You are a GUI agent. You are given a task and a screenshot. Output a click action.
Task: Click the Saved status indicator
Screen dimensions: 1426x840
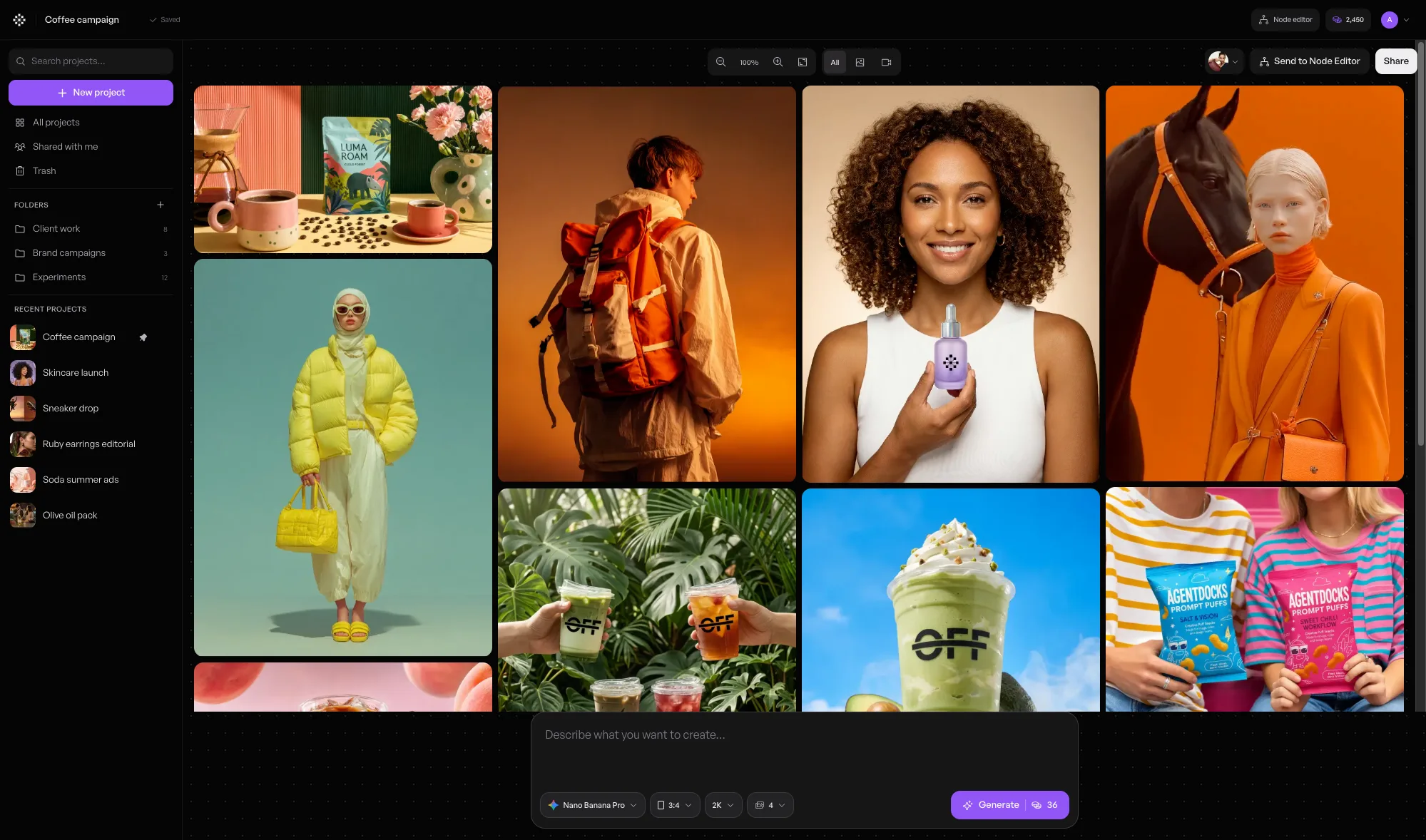165,20
